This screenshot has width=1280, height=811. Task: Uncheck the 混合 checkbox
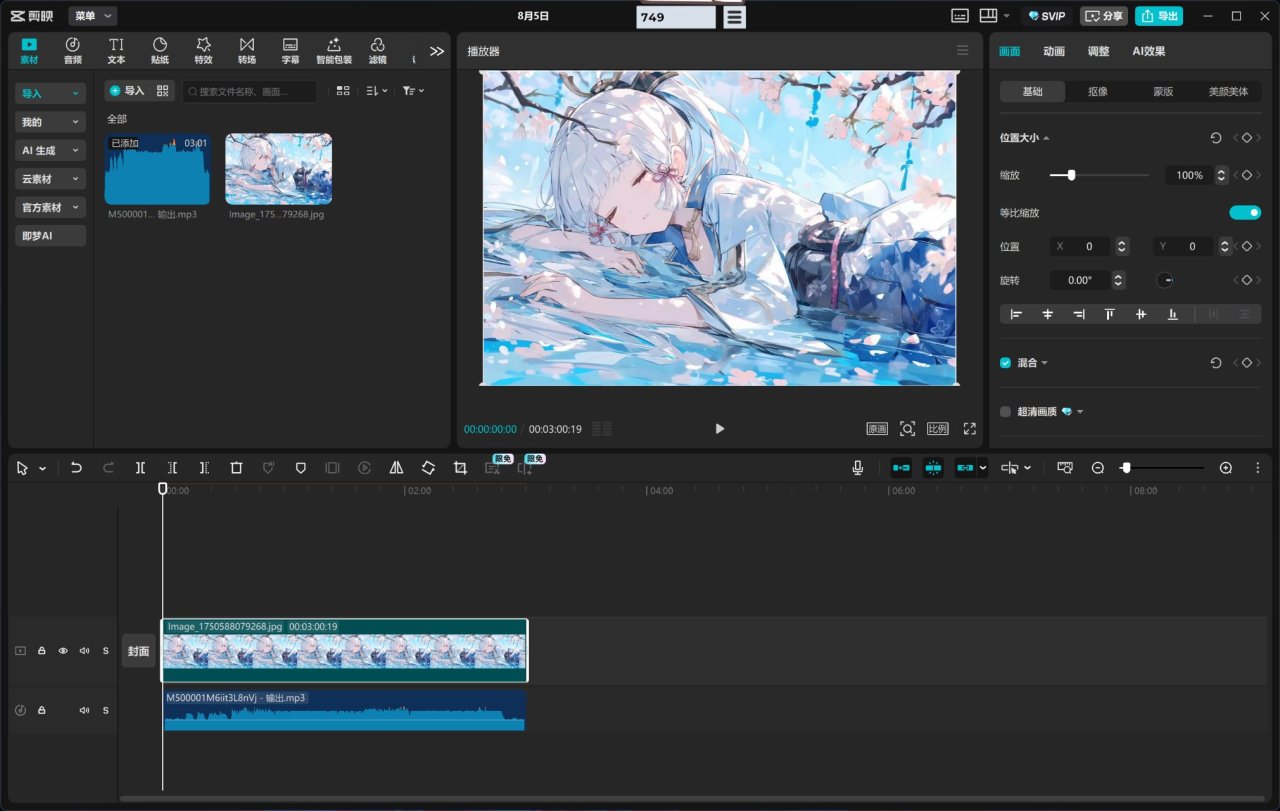[x=1006, y=363]
